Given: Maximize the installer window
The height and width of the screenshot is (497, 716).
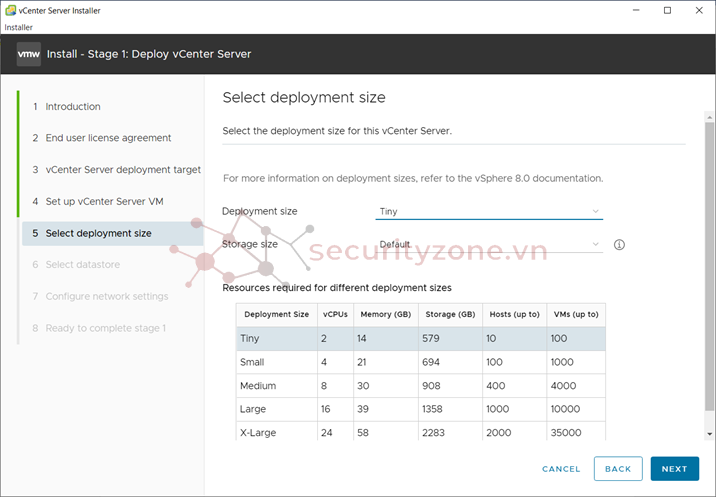Looking at the screenshot, I should click(667, 10).
